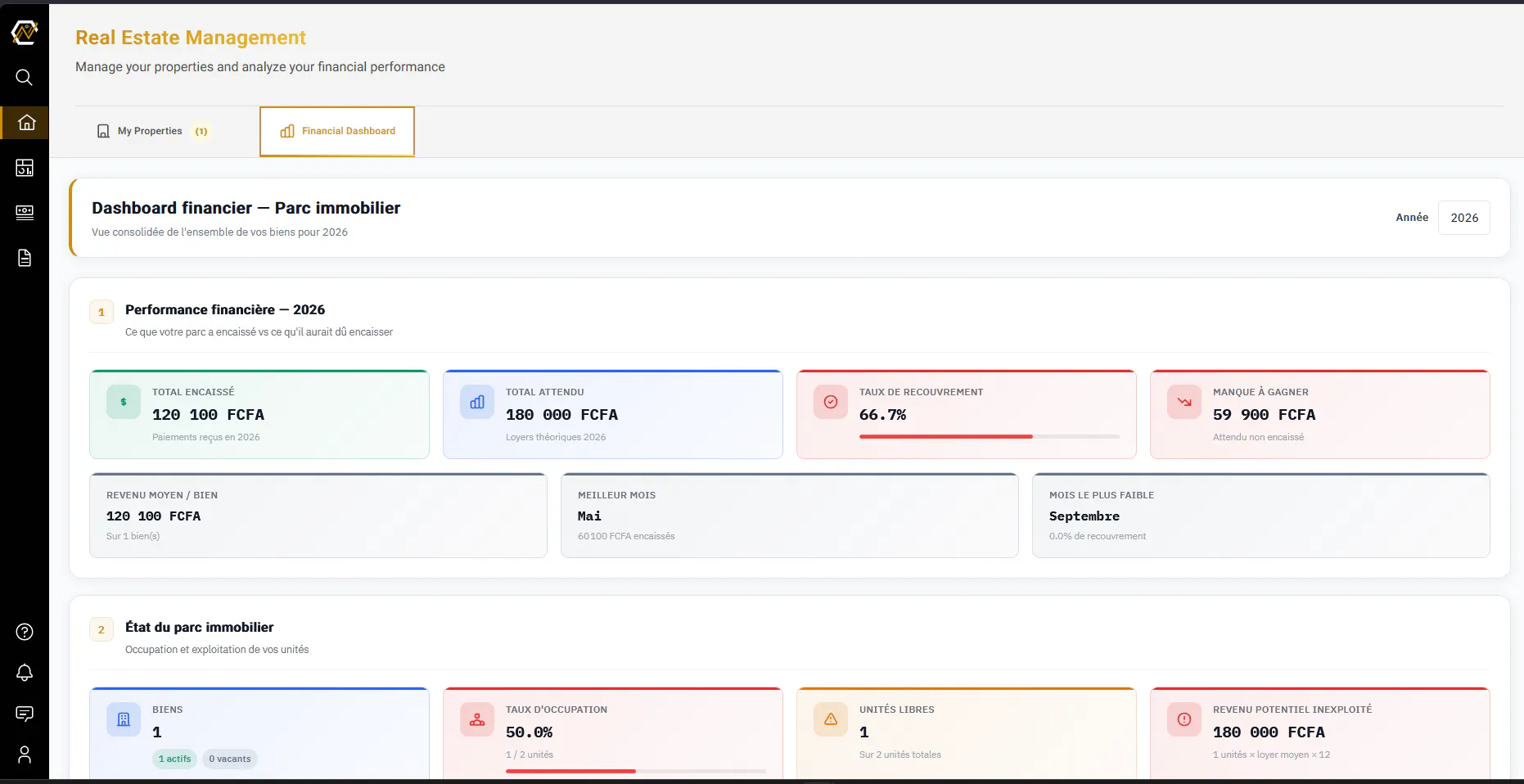Open the messages chat icon in sidebar
The width and height of the screenshot is (1524, 784).
pos(25,714)
